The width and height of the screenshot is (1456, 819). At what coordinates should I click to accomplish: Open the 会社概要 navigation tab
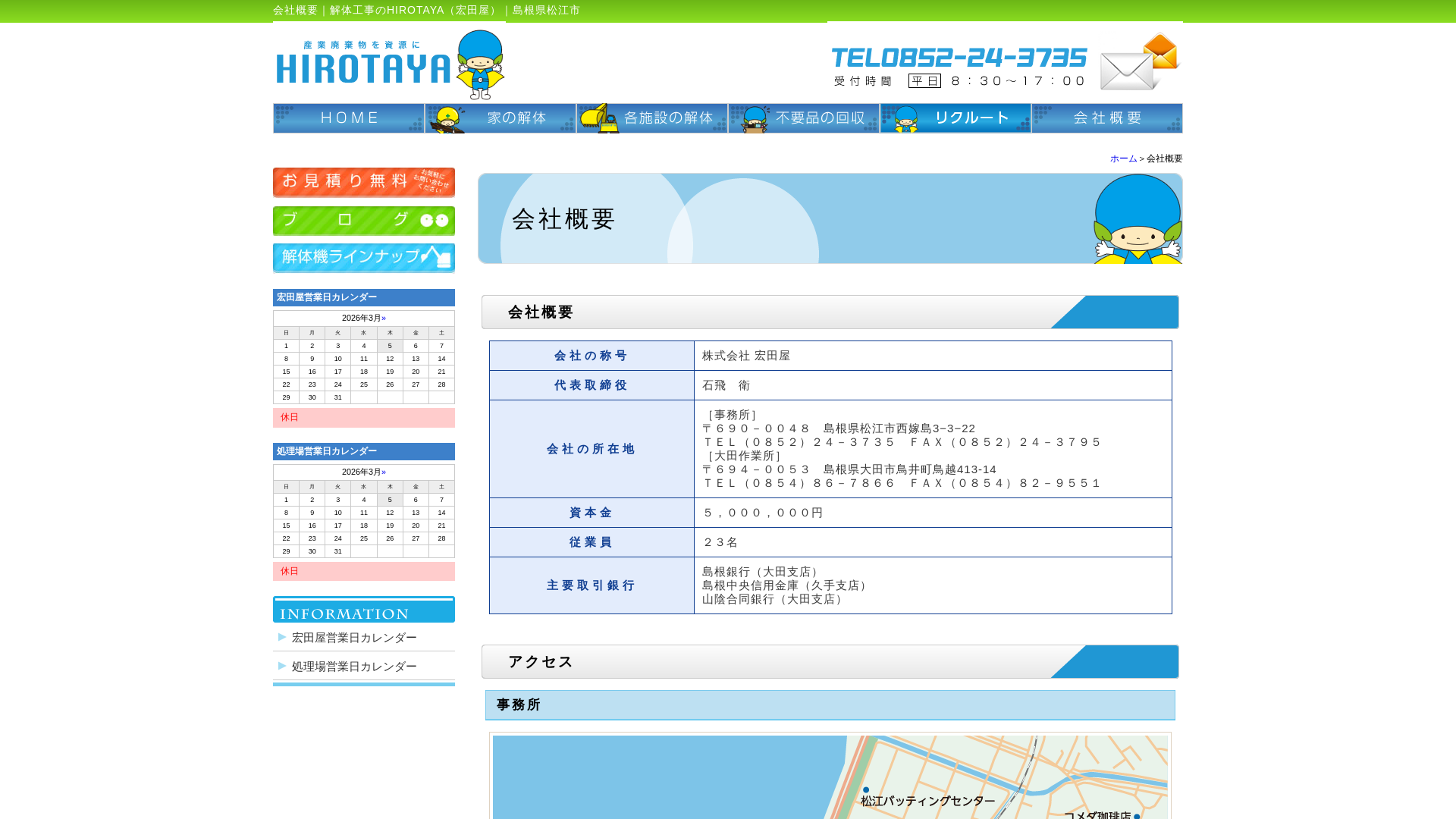pyautogui.click(x=1107, y=118)
